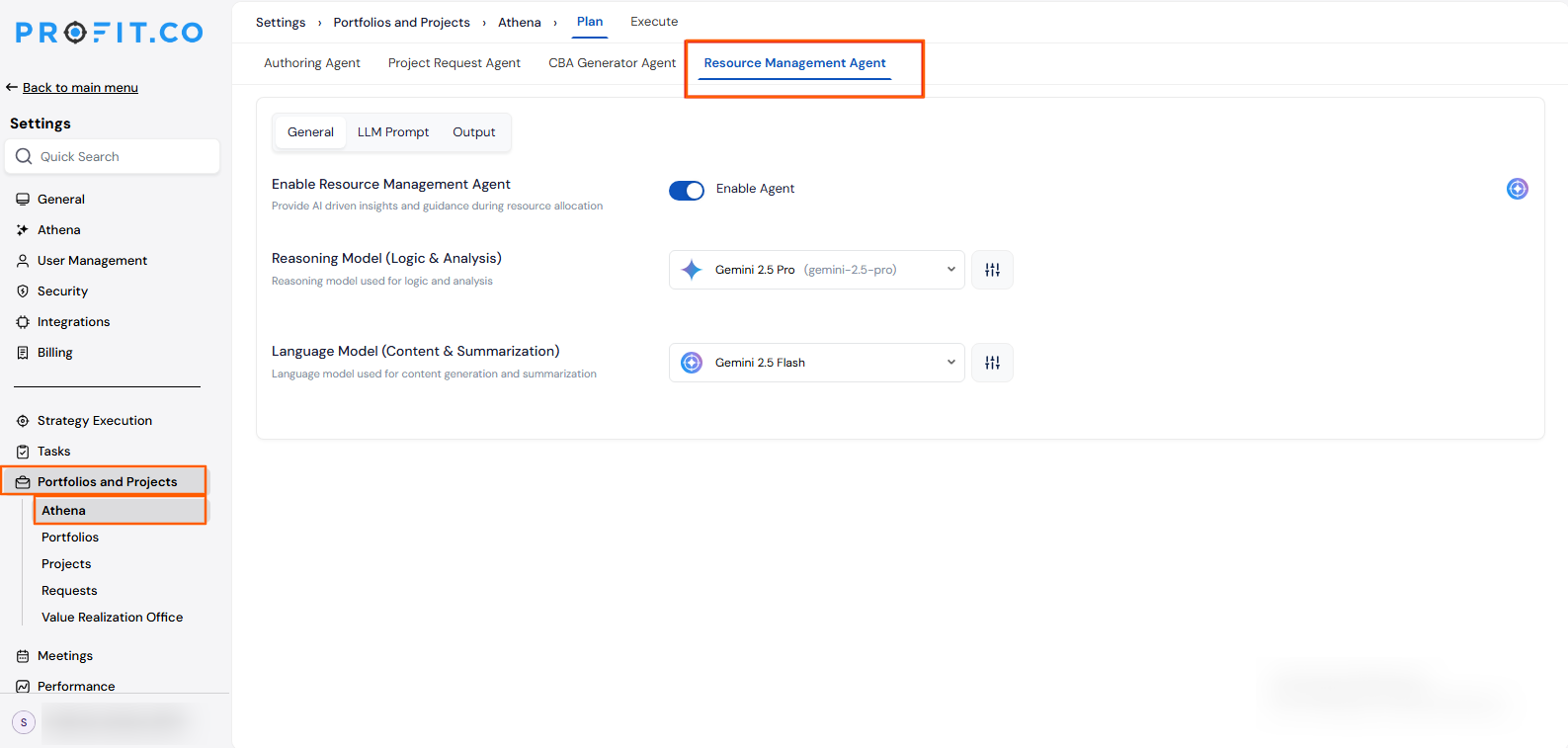
Task: Click the back arrow icon beside main menu
Action: 12,87
